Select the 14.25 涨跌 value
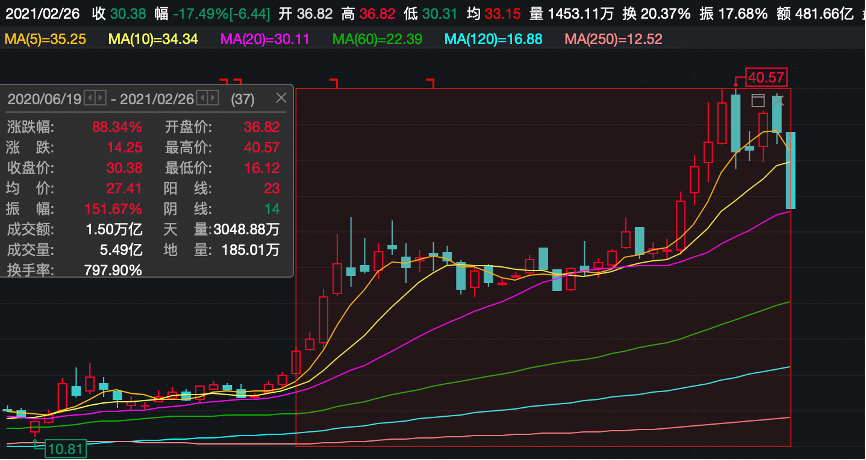Screen dimensions: 866x460 [x=124, y=147]
